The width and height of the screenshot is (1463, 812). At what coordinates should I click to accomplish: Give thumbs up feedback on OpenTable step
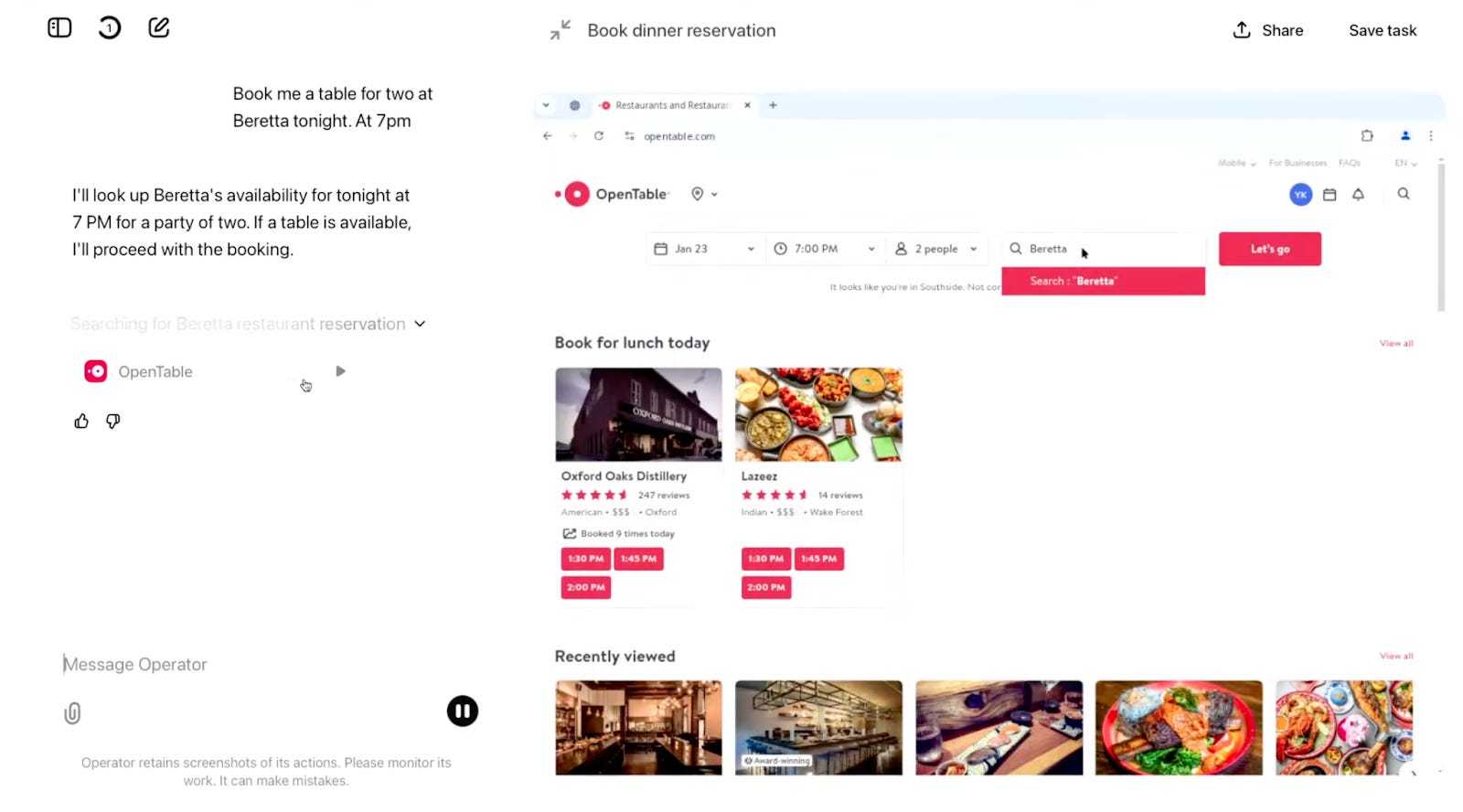(80, 421)
